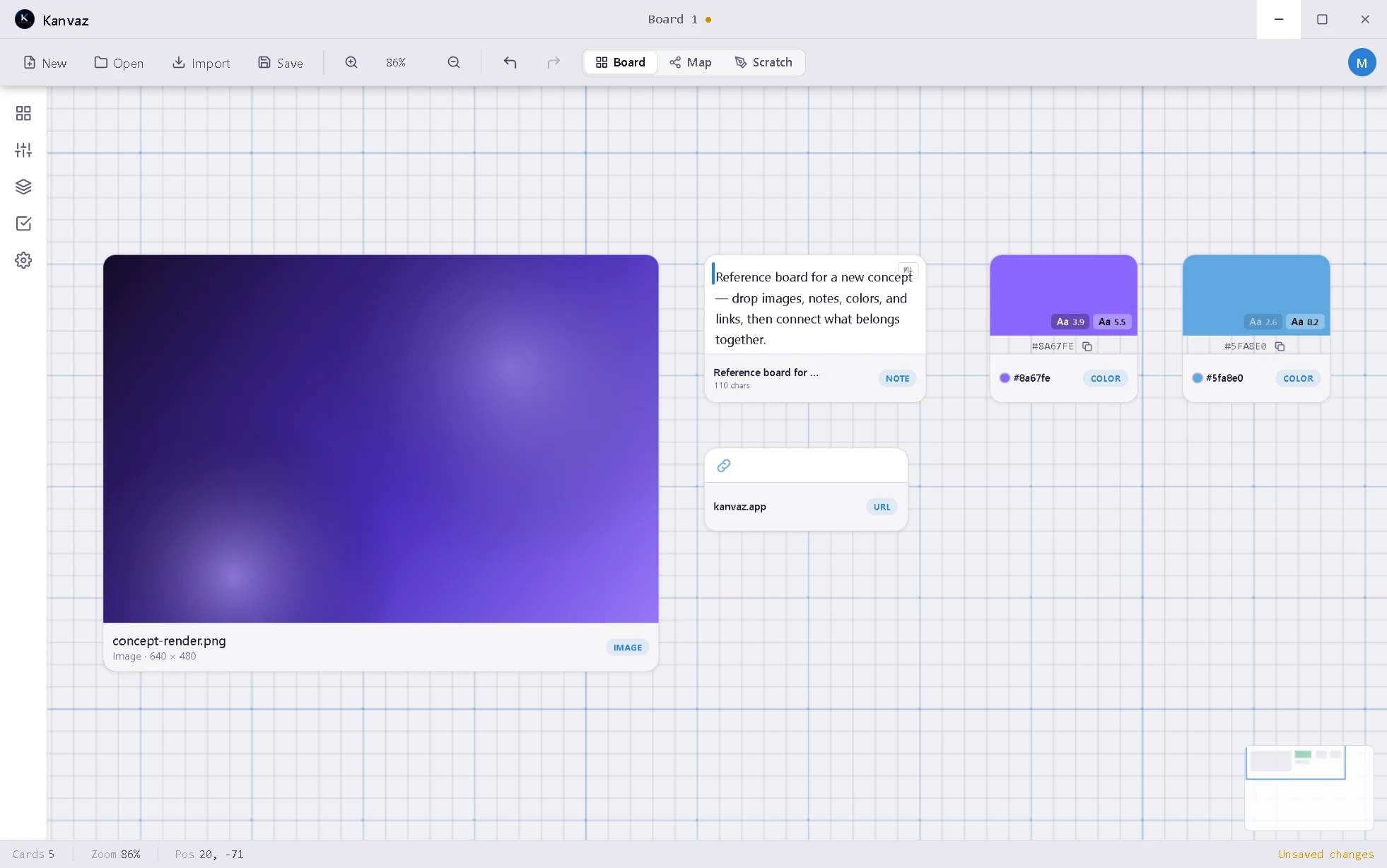Screen dimensions: 1387x868
Task: Open a board with the Open button
Action: (119, 63)
